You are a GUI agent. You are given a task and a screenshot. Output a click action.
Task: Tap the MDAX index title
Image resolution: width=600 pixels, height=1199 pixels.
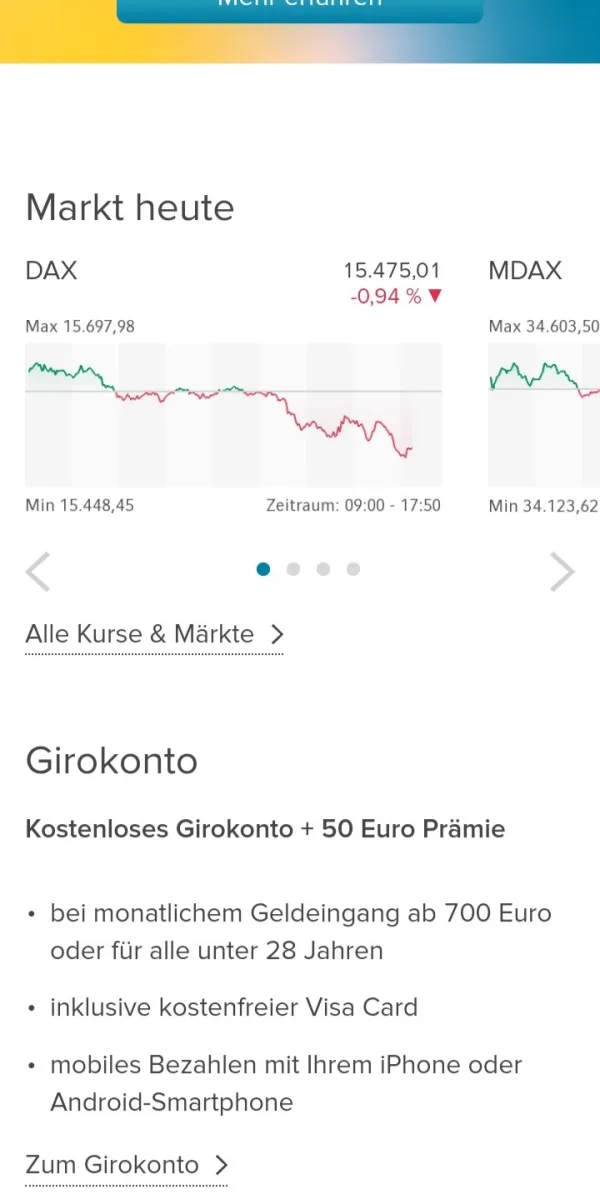525,270
